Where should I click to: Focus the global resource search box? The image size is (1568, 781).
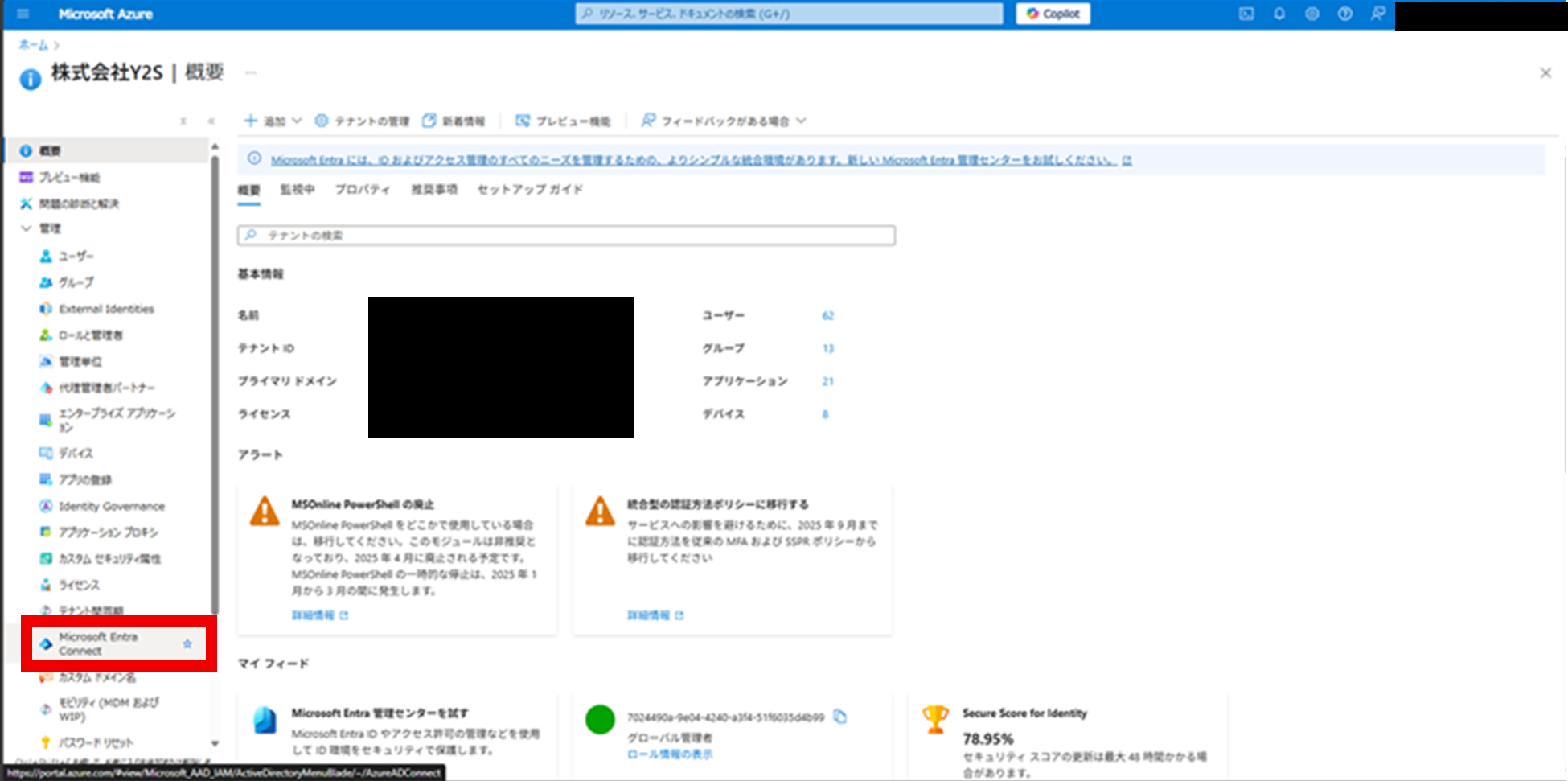pyautogui.click(x=790, y=14)
